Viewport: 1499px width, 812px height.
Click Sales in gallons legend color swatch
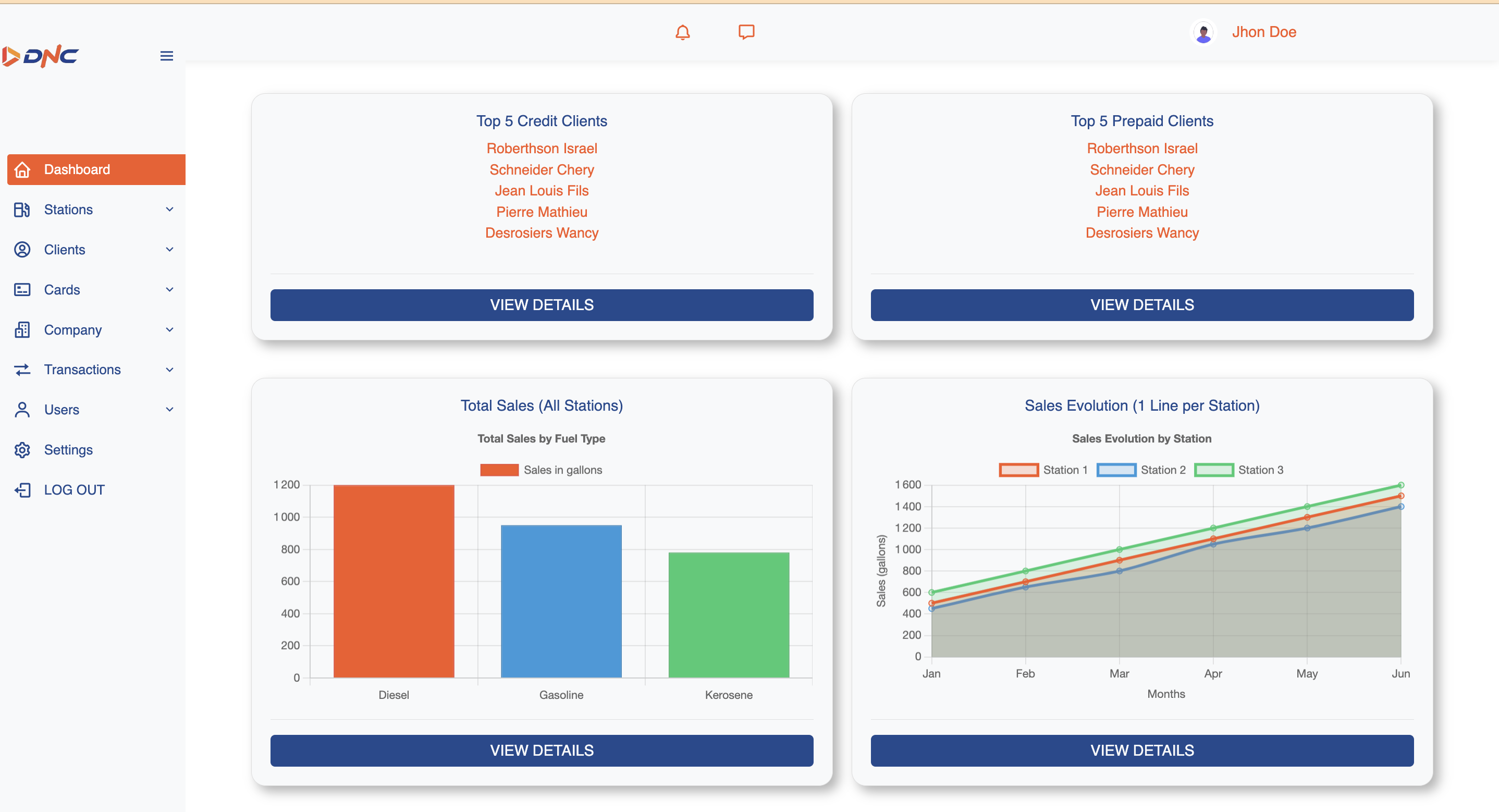point(499,470)
